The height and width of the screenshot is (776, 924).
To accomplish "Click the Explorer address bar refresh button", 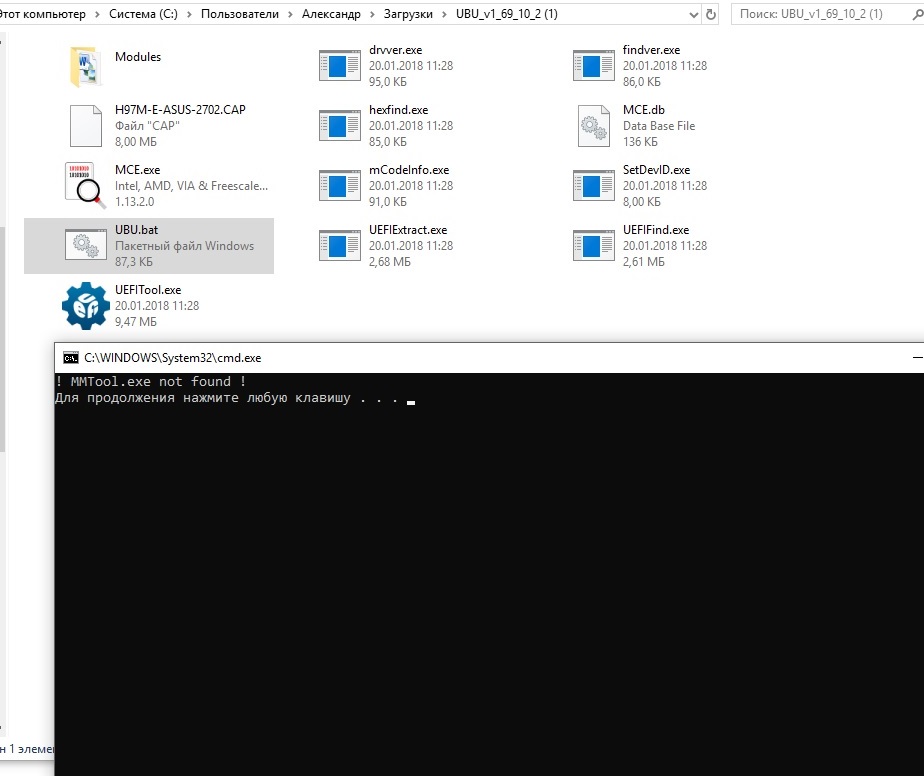I will pos(711,14).
